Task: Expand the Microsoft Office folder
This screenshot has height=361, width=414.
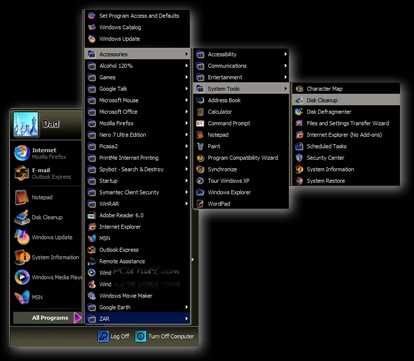Action: click(138, 112)
